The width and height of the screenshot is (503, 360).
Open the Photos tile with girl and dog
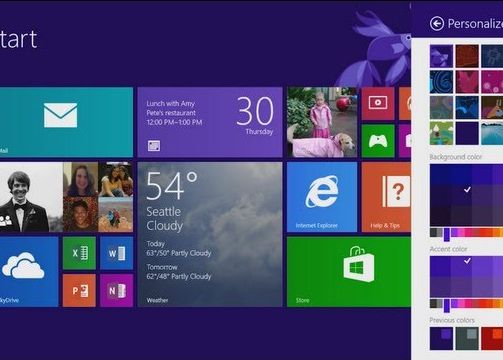tap(322, 122)
